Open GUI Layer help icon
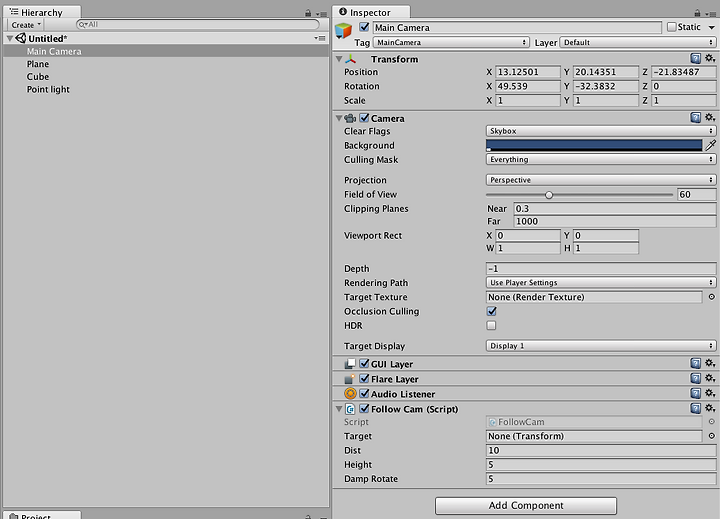This screenshot has height=519, width=720. (696, 363)
